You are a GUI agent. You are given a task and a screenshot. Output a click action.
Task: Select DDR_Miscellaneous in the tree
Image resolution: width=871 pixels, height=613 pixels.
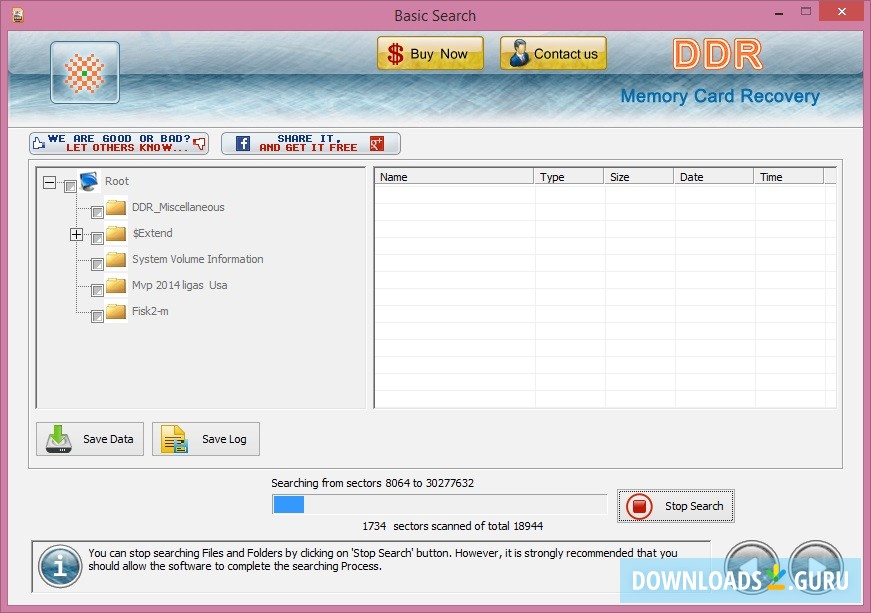click(x=178, y=207)
